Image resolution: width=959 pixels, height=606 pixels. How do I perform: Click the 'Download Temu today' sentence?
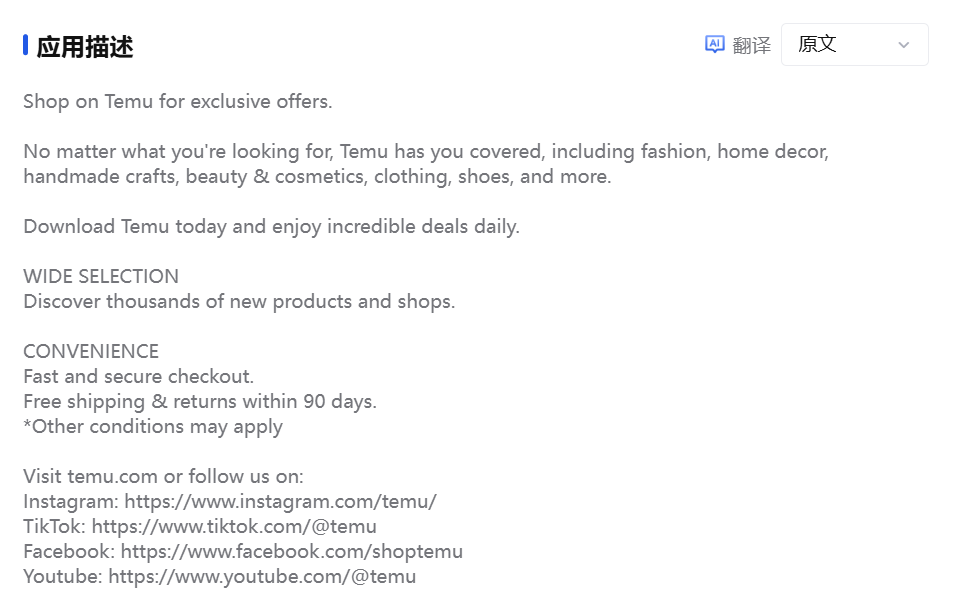[x=271, y=226]
